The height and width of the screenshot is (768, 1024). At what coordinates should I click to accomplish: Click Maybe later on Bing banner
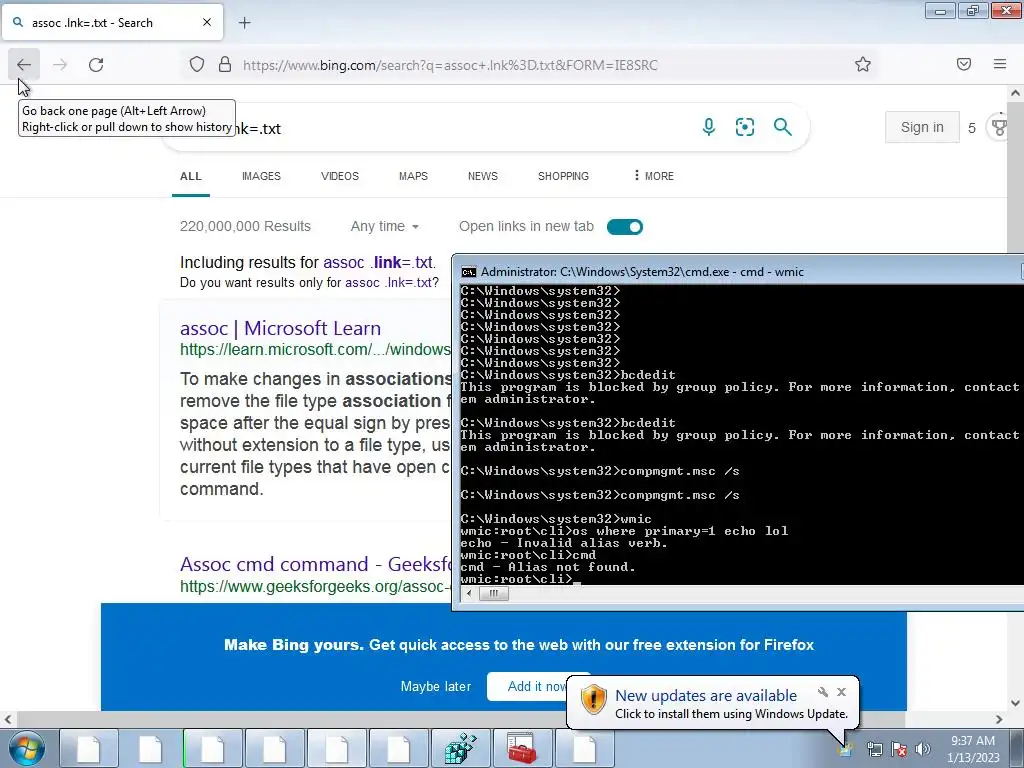[436, 686]
